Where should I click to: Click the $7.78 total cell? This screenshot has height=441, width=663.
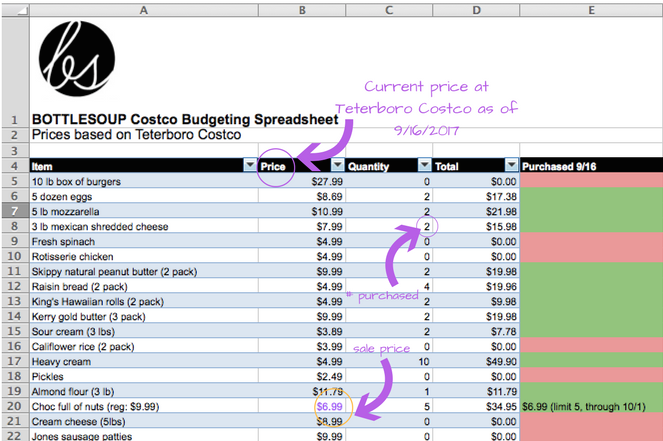pos(476,331)
